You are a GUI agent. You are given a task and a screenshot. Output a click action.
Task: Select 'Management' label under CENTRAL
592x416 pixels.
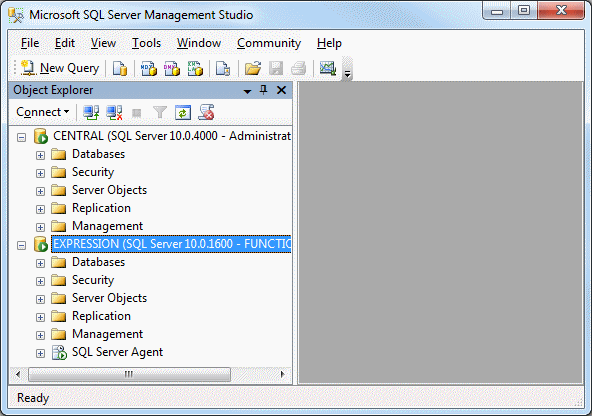(108, 226)
